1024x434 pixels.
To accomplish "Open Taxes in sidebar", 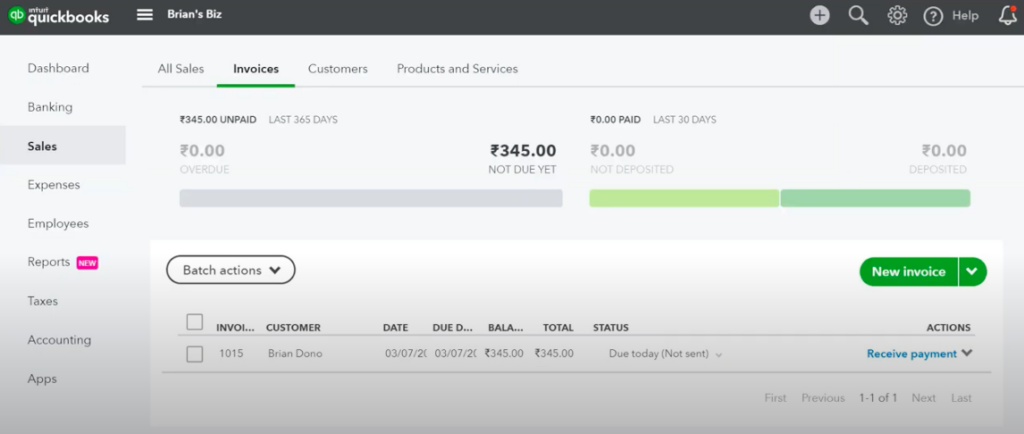I will 42,301.
